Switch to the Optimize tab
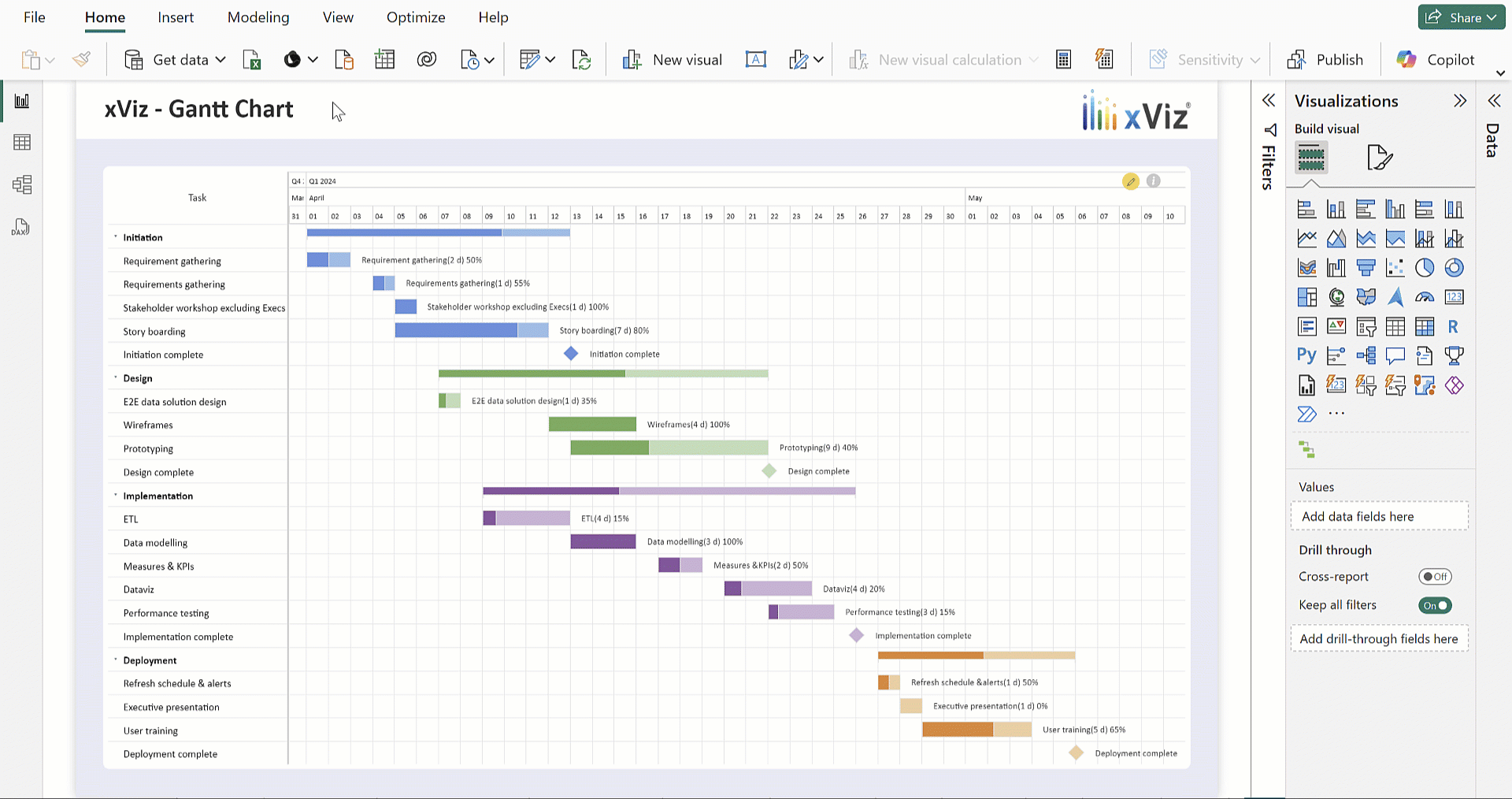This screenshot has height=799, width=1512. pos(416,17)
